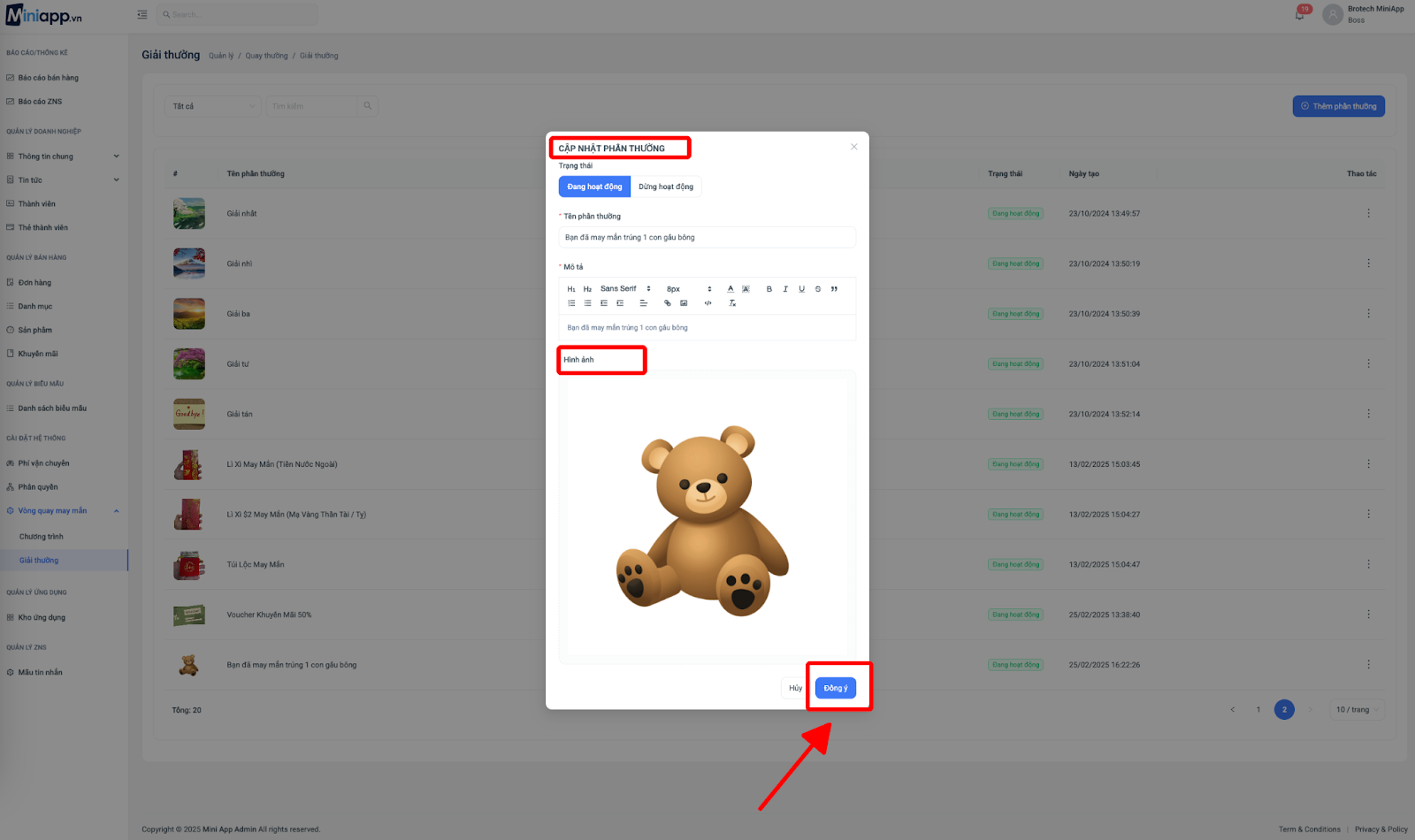Insert an image in the description editor
1415x840 pixels.
click(684, 303)
